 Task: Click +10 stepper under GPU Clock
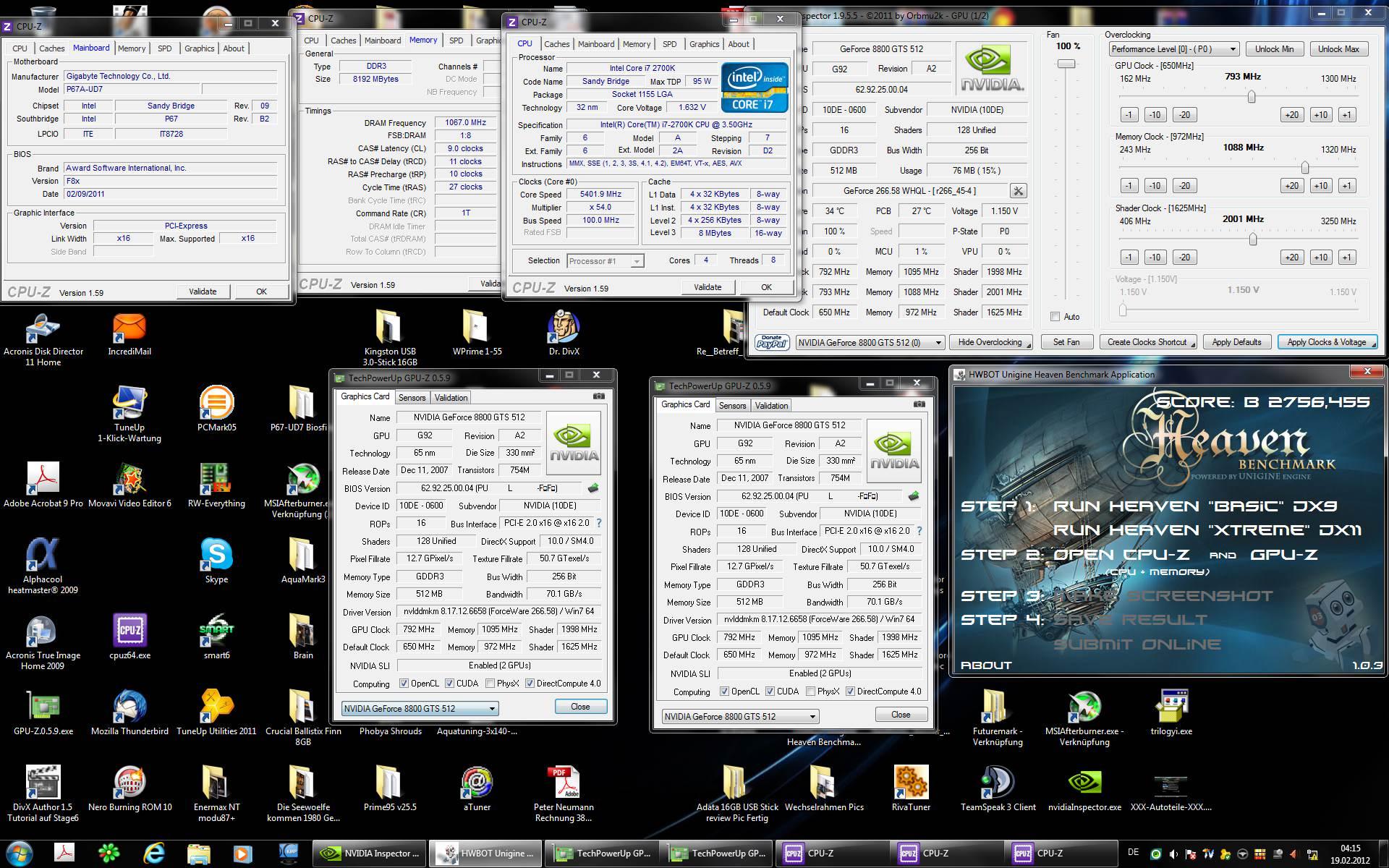click(x=1320, y=115)
